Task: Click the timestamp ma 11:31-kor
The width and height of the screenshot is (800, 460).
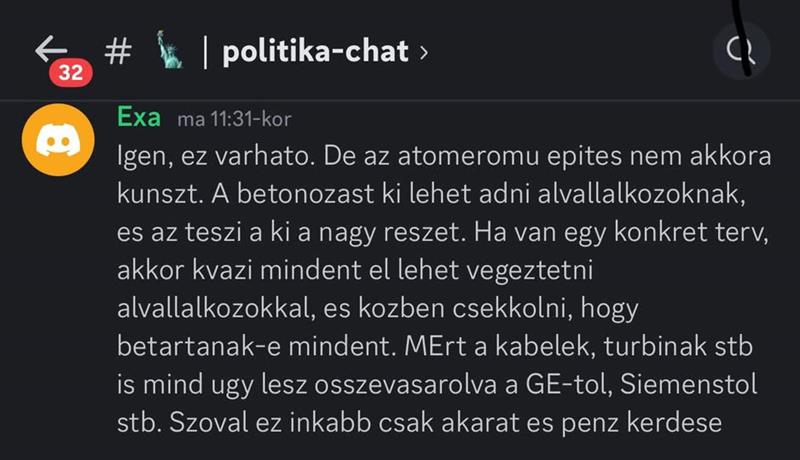Action: pyautogui.click(x=234, y=119)
